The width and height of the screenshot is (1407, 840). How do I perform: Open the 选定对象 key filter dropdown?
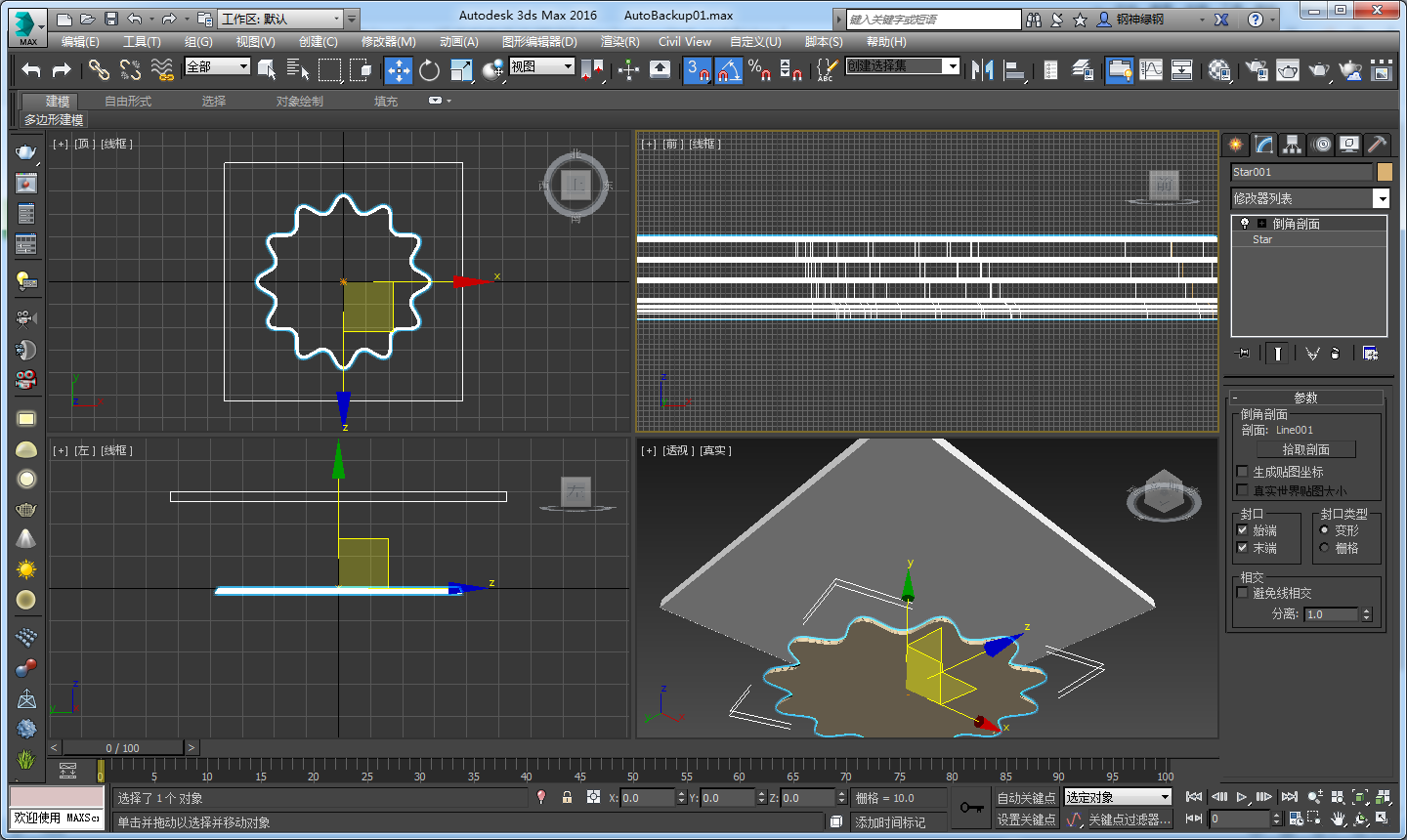[x=1118, y=797]
